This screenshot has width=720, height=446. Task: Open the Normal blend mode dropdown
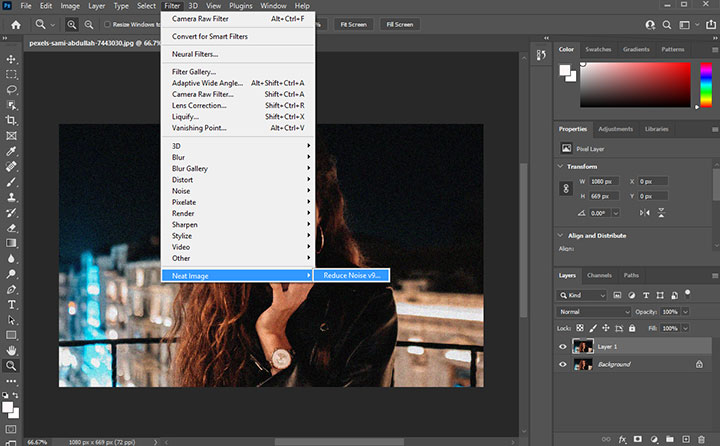[x=595, y=312]
